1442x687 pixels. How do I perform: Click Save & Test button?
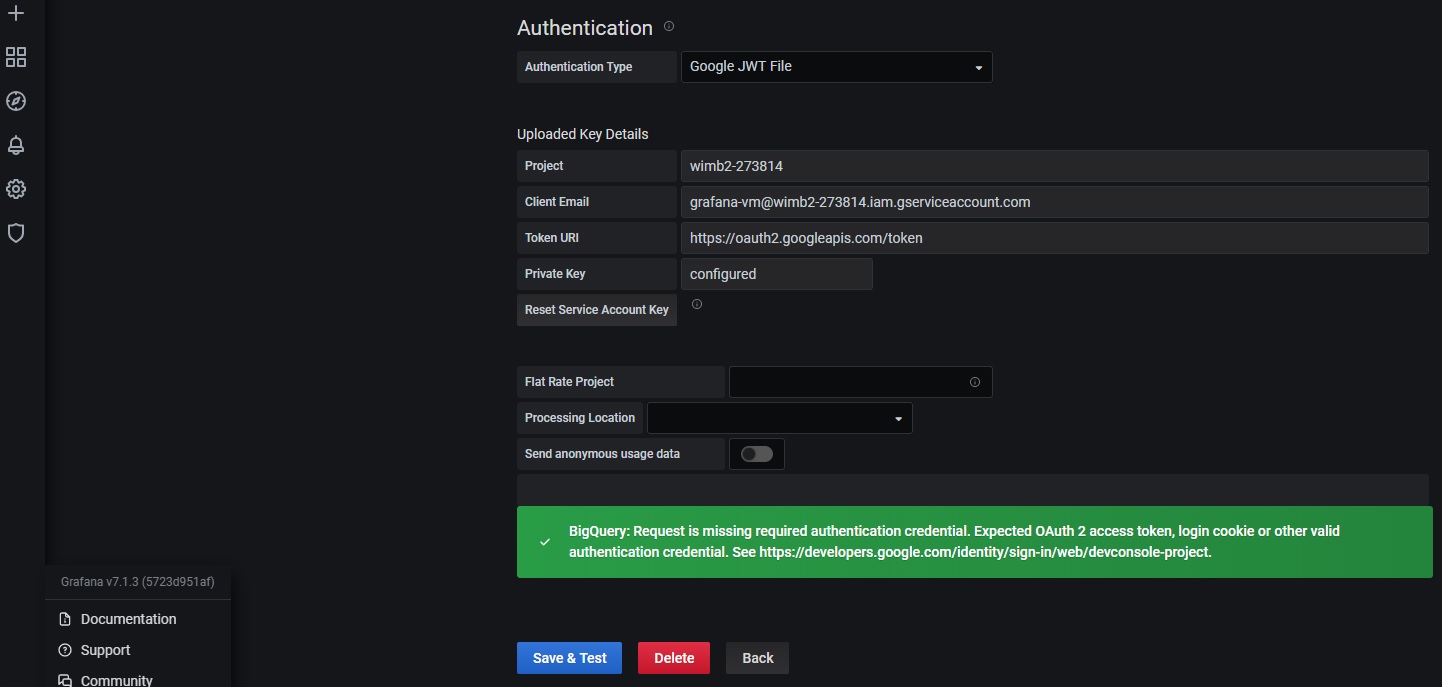pos(569,658)
